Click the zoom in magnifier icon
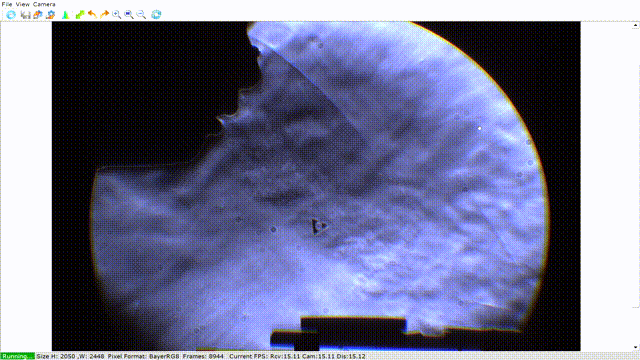Image resolution: width=640 pixels, height=360 pixels. [x=117, y=15]
